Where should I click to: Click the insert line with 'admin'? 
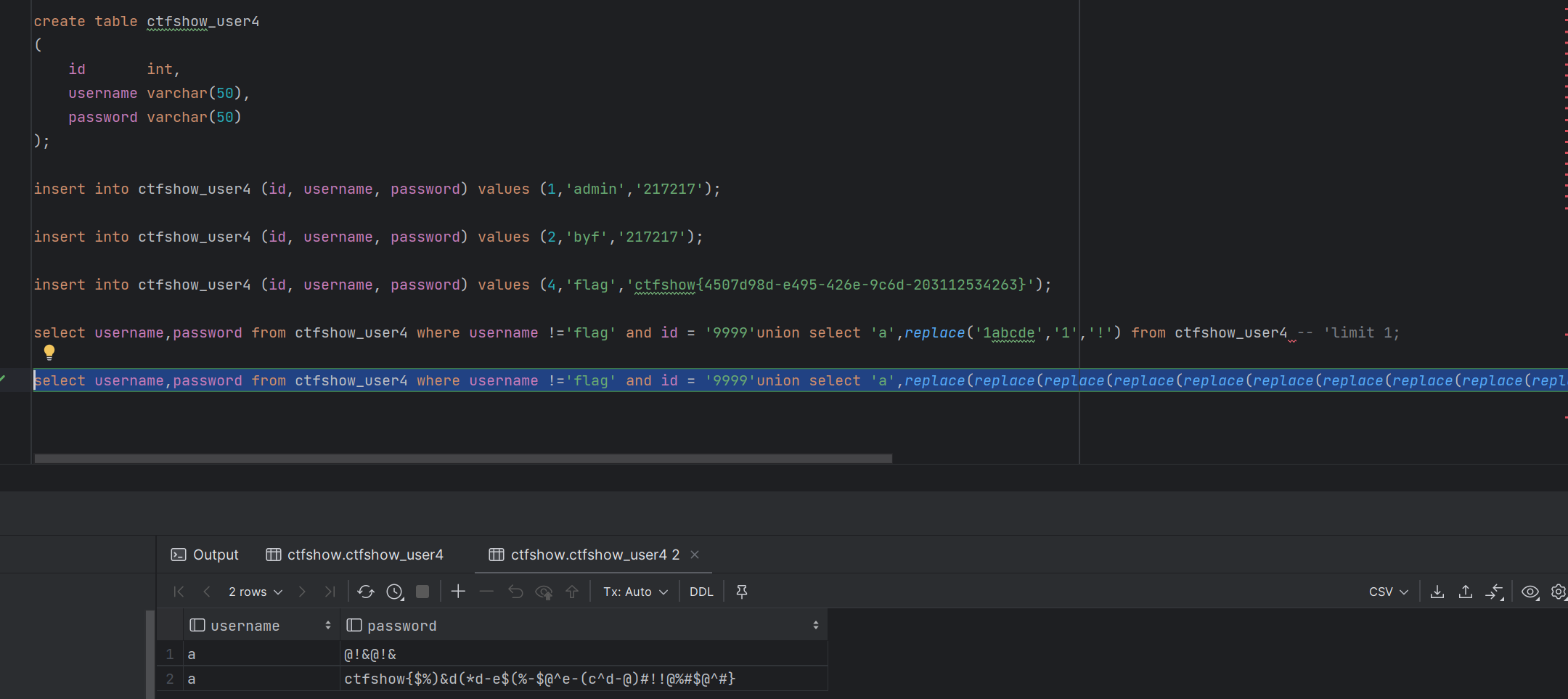(x=377, y=189)
